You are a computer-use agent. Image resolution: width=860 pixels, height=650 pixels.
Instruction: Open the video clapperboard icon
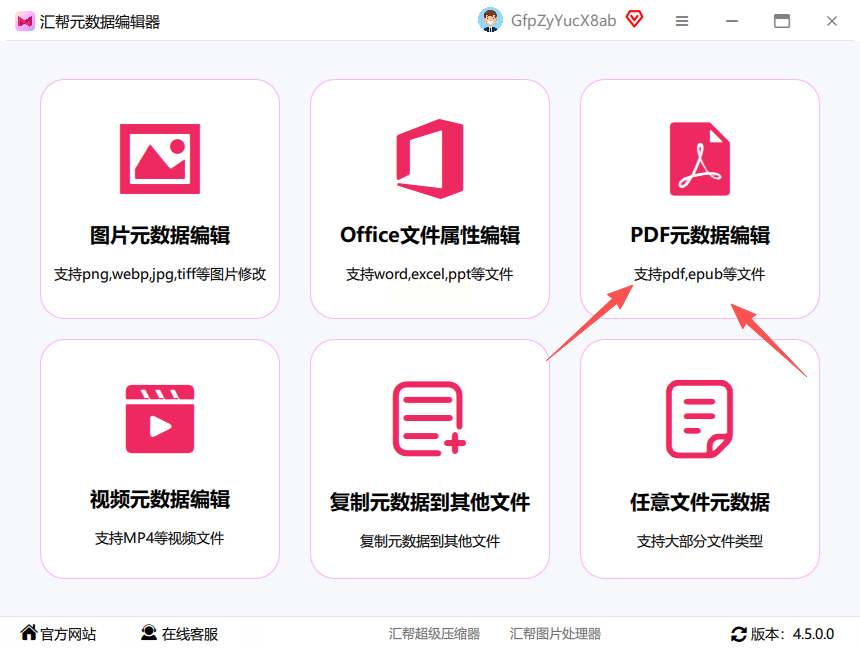[160, 419]
